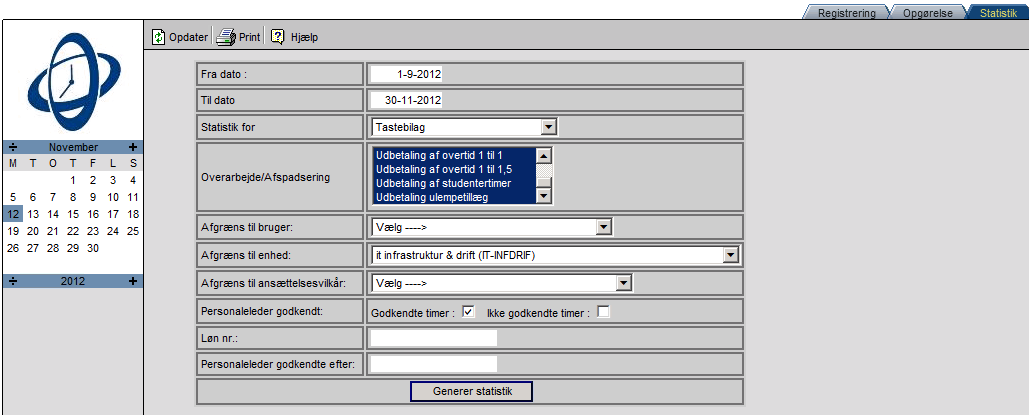Image resolution: width=1029 pixels, height=415 pixels.
Task: Click the Print printer icon
Action: click(226, 37)
